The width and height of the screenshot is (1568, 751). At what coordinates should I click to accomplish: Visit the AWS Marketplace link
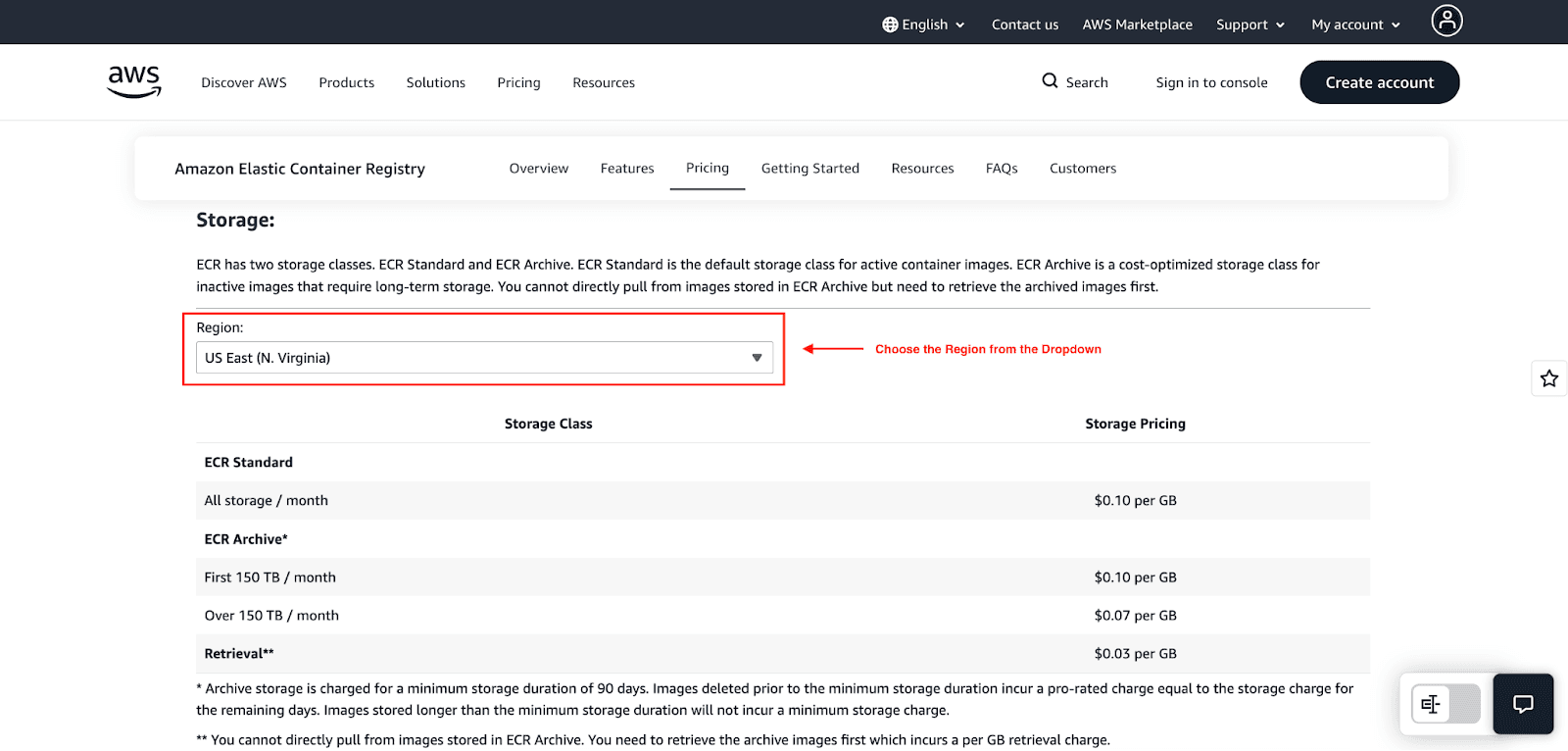(x=1138, y=25)
